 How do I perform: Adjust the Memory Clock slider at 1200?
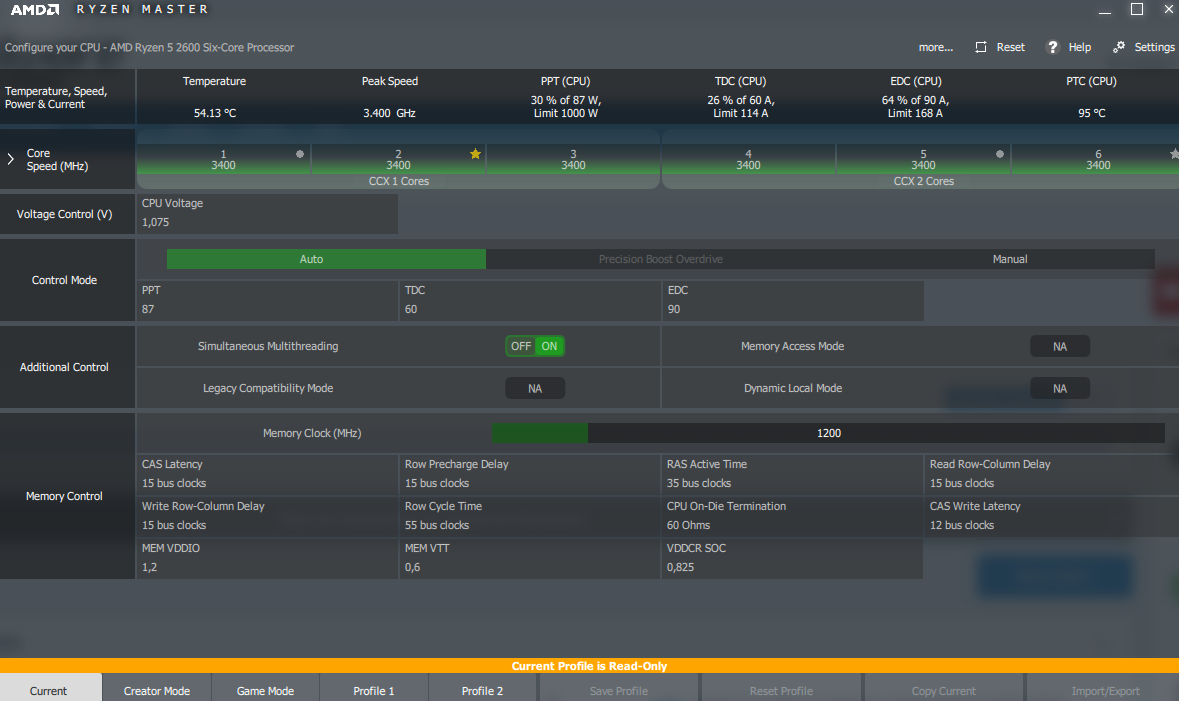tap(829, 432)
